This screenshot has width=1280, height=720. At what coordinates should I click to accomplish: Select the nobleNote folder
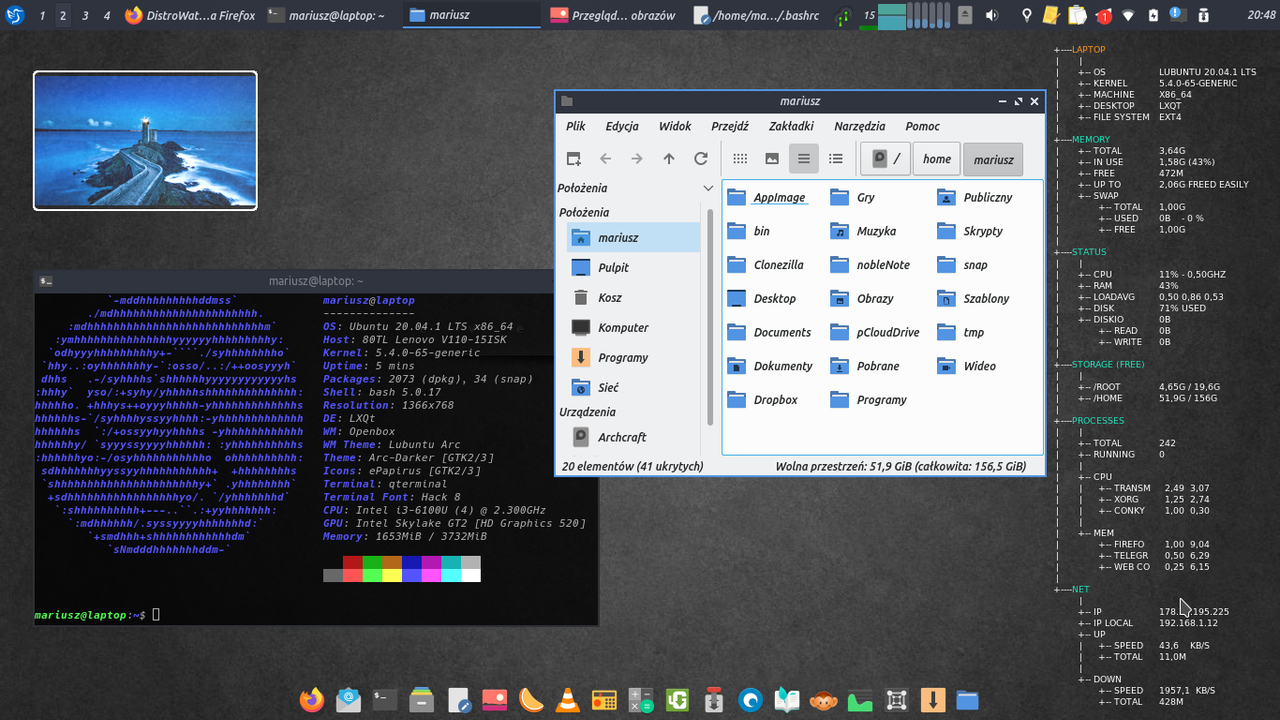click(x=871, y=265)
